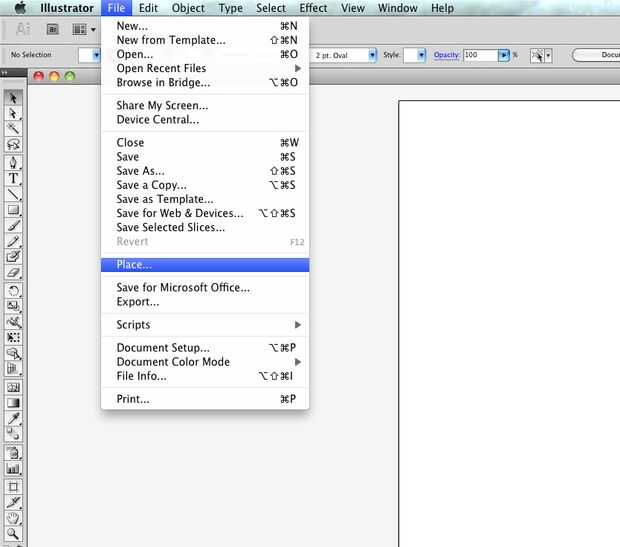Choose Export... in the File menu
The height and width of the screenshot is (547, 620).
click(205, 302)
